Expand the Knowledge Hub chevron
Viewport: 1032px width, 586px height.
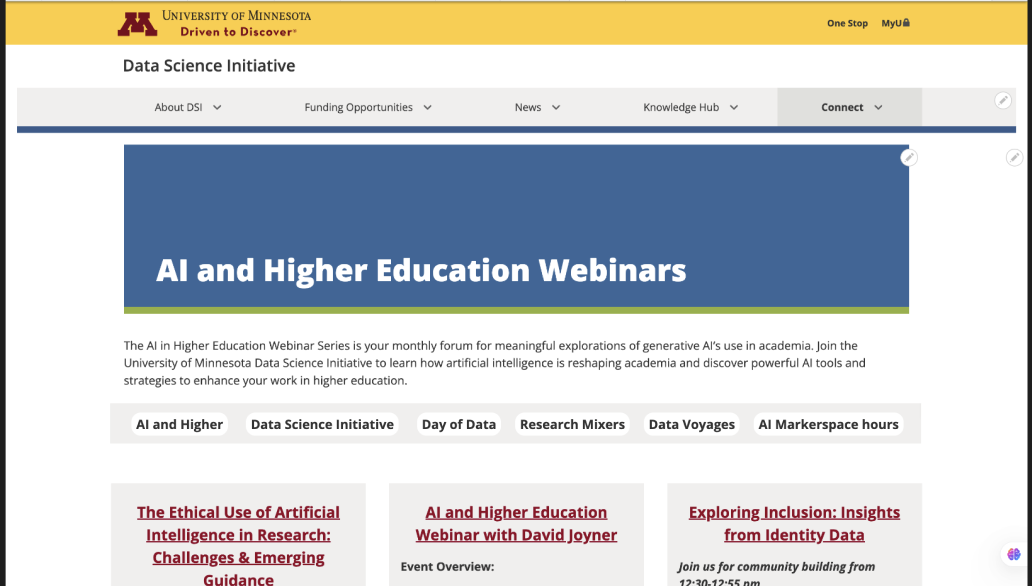733,107
